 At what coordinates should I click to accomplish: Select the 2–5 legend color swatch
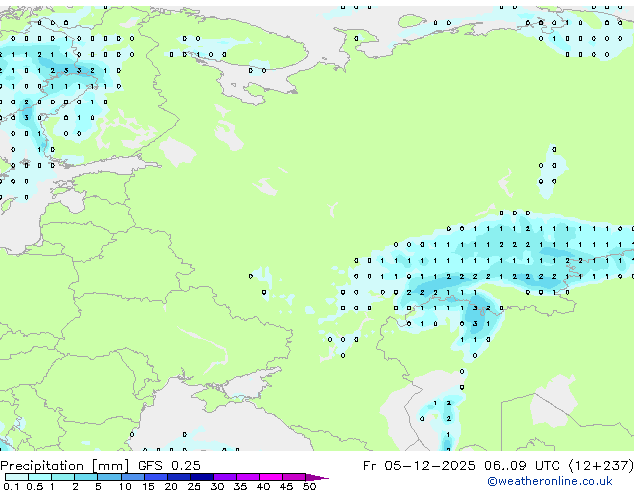[86, 477]
